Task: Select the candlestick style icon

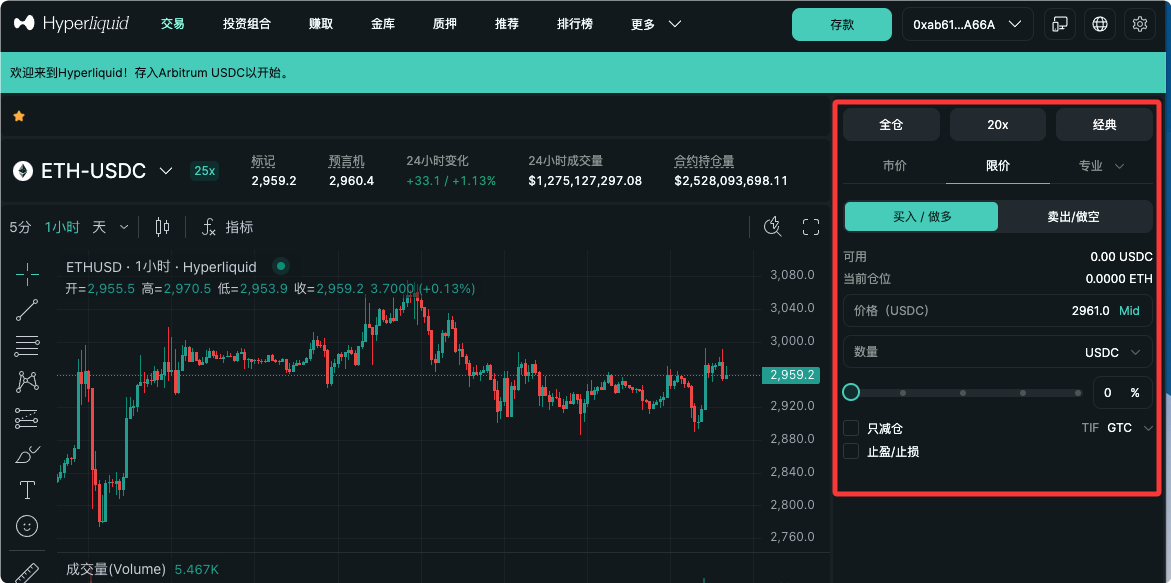Action: (x=162, y=226)
